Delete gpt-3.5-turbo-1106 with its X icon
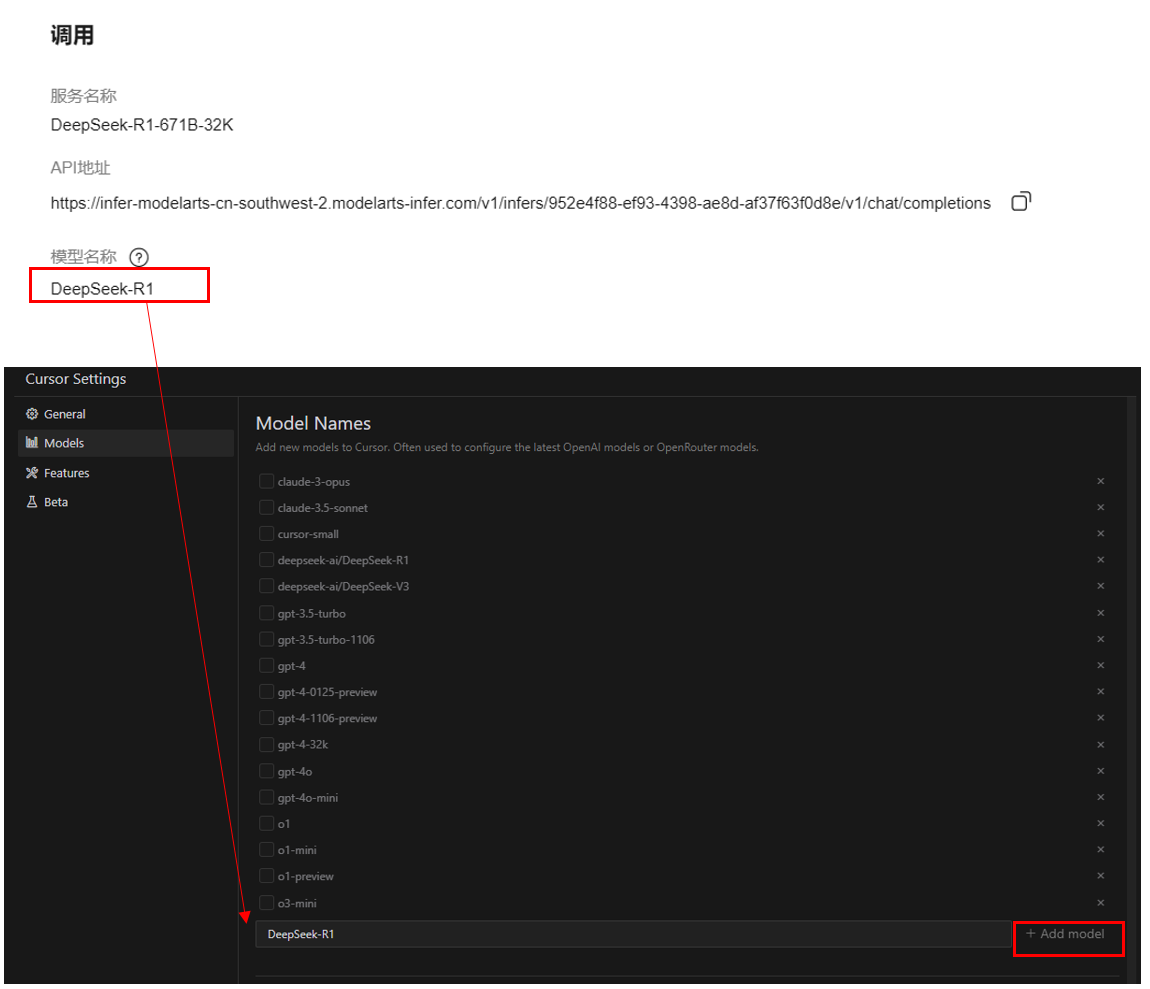1150x989 pixels. (1100, 639)
